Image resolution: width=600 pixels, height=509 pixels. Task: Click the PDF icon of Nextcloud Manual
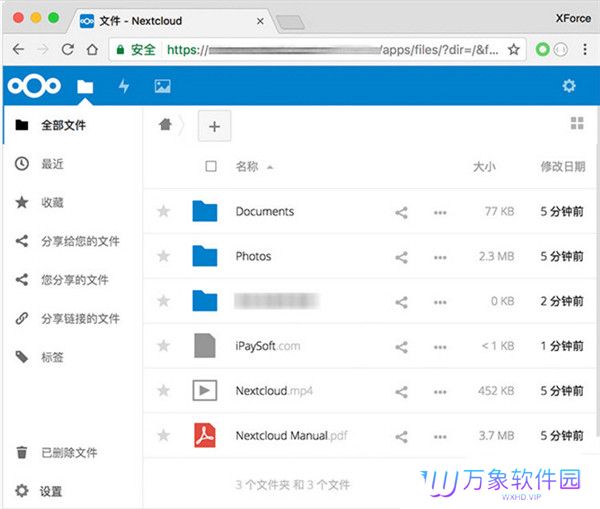tap(205, 435)
